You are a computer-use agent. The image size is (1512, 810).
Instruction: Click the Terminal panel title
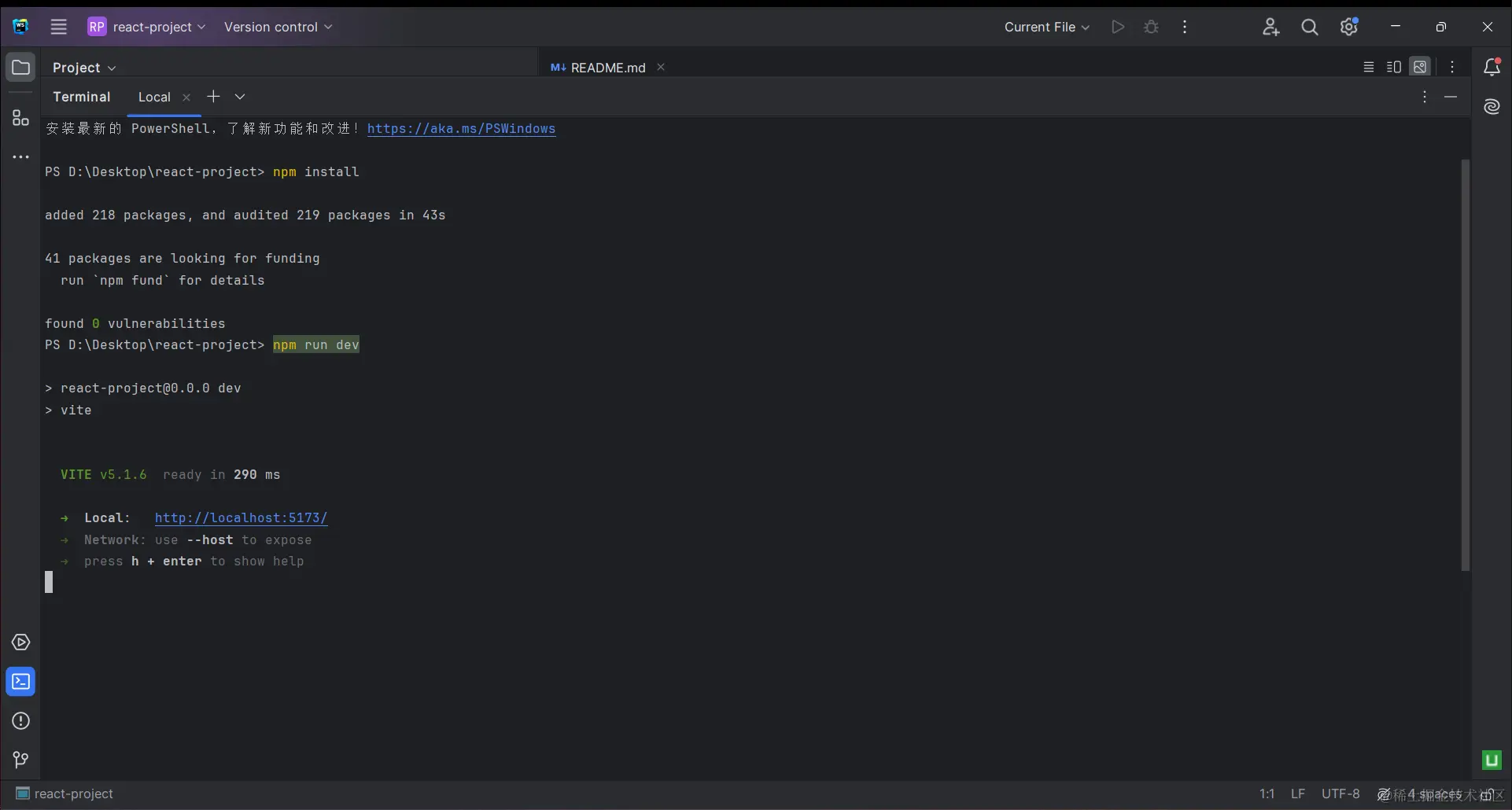pos(82,97)
